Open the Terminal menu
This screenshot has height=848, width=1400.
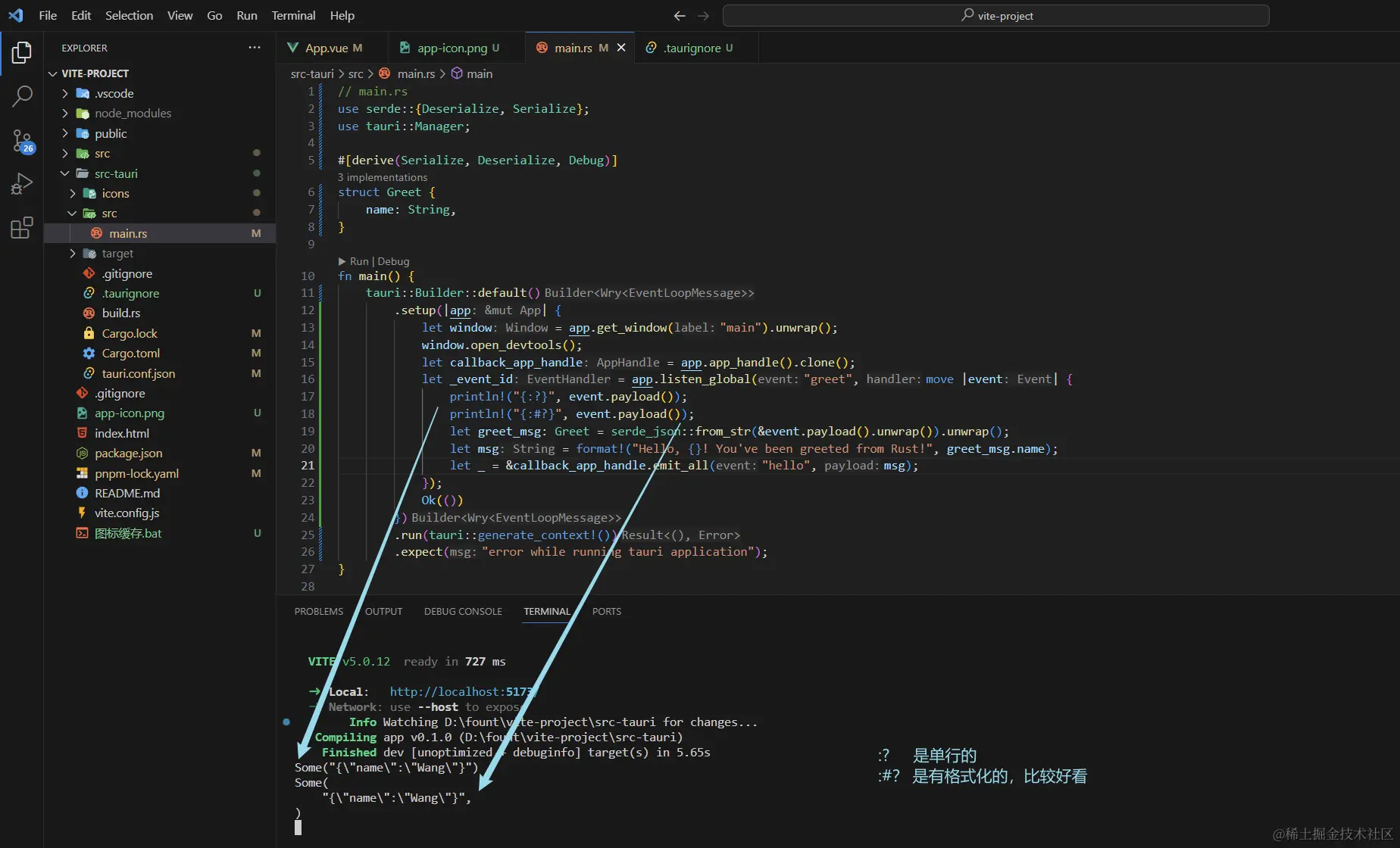293,15
